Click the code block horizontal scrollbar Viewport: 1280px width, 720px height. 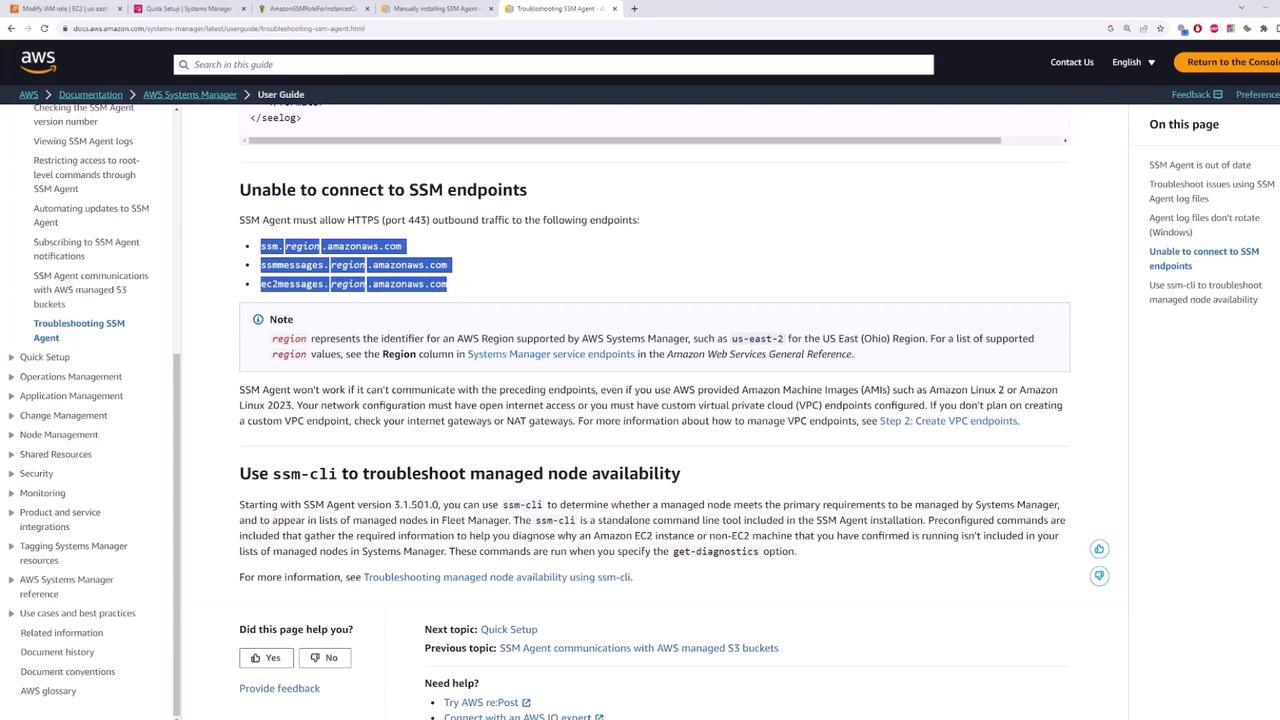coord(625,140)
